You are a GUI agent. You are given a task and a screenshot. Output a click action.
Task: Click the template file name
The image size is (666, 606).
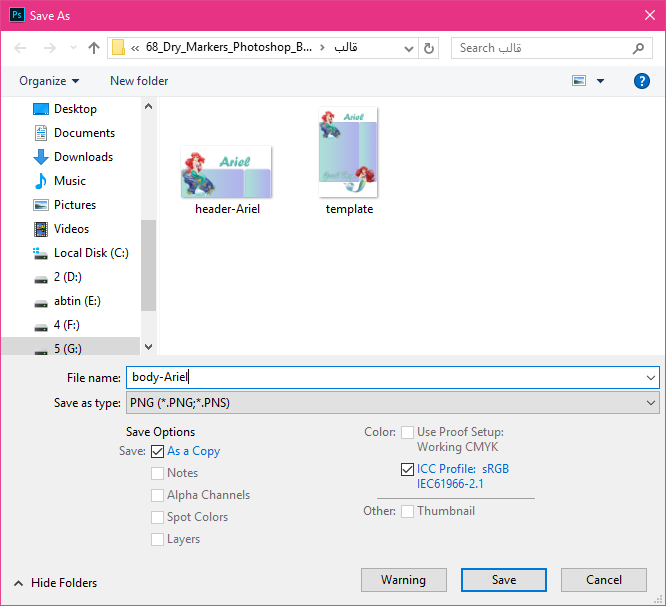[x=349, y=209]
